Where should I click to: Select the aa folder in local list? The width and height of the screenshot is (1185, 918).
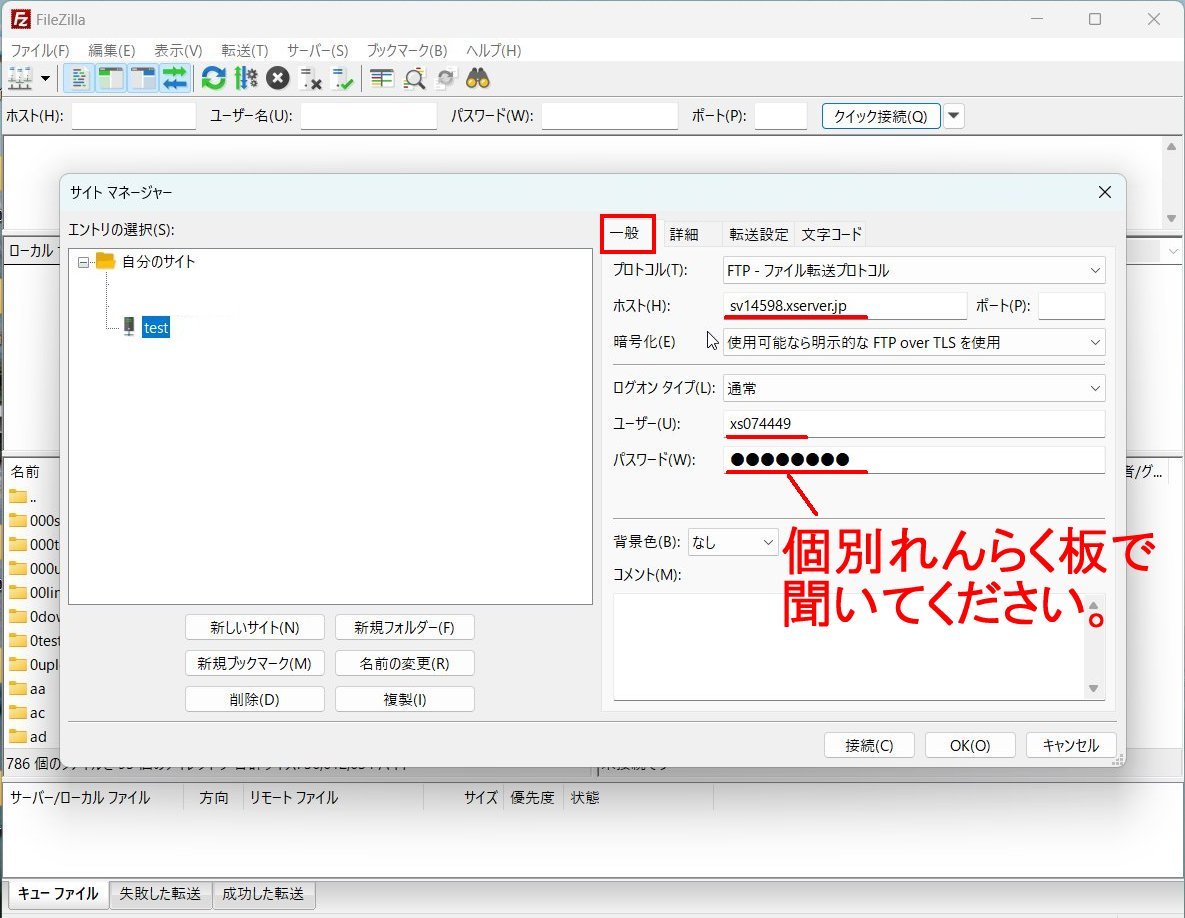tap(29, 688)
